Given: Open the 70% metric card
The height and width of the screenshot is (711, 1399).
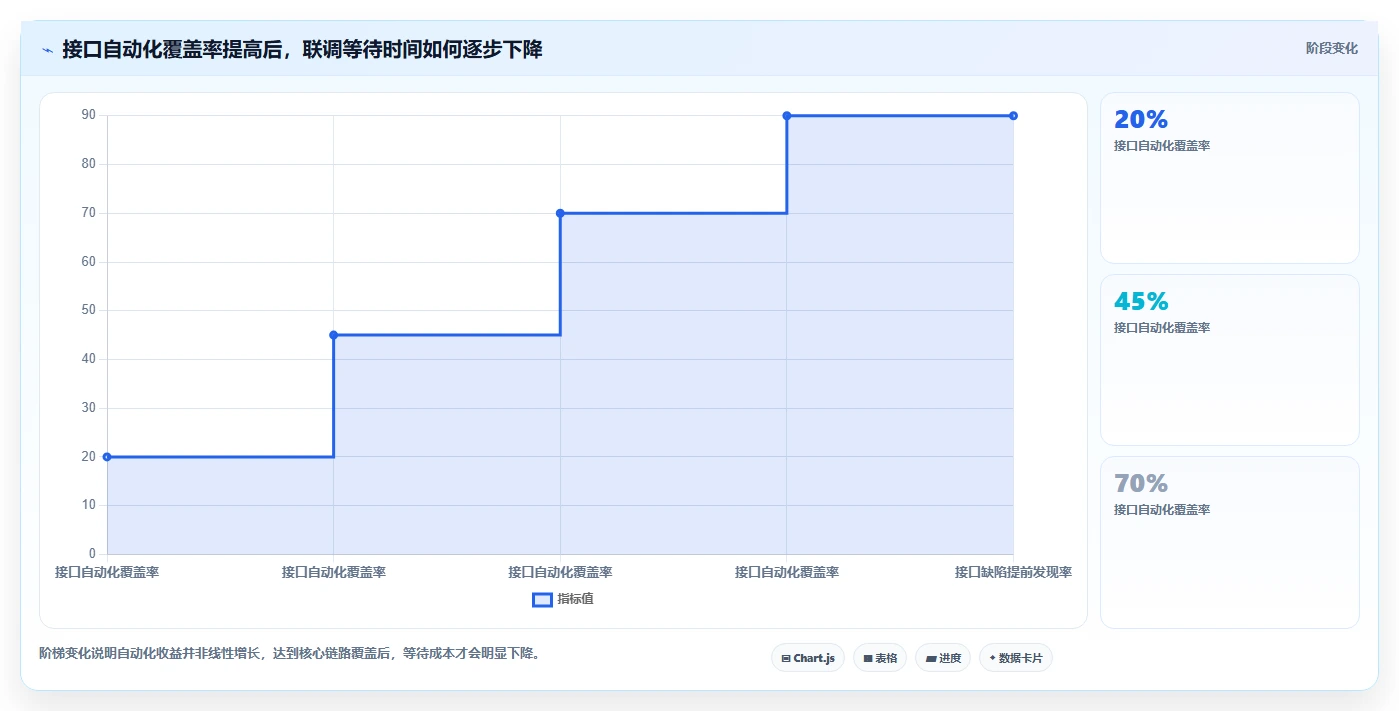Looking at the screenshot, I should tap(1230, 542).
